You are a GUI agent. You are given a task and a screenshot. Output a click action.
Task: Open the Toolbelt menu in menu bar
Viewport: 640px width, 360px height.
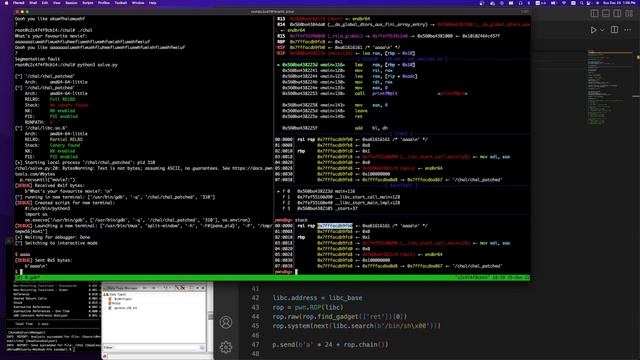121,3
